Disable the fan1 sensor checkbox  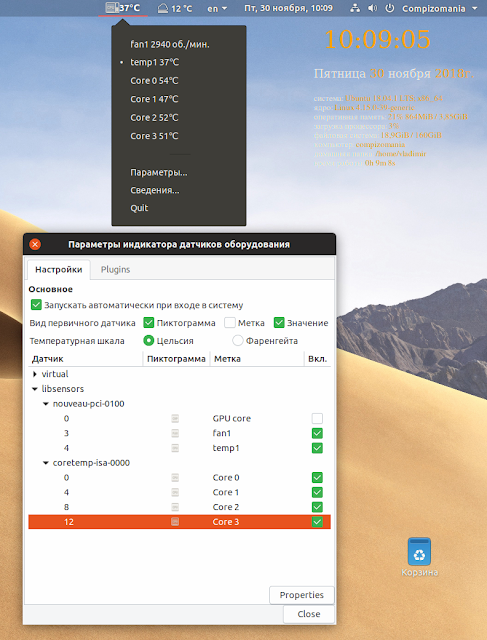coord(317,433)
